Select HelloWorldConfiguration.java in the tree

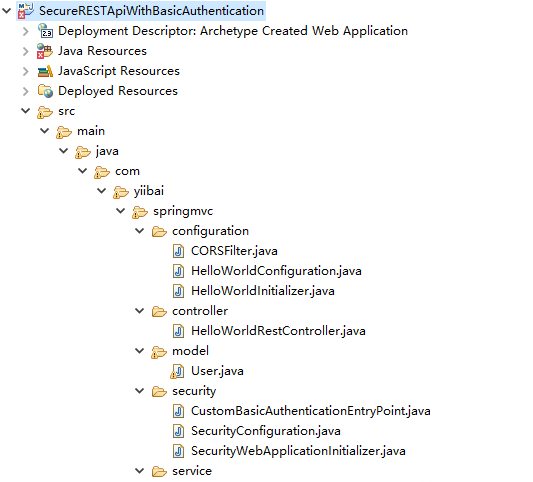(276, 271)
